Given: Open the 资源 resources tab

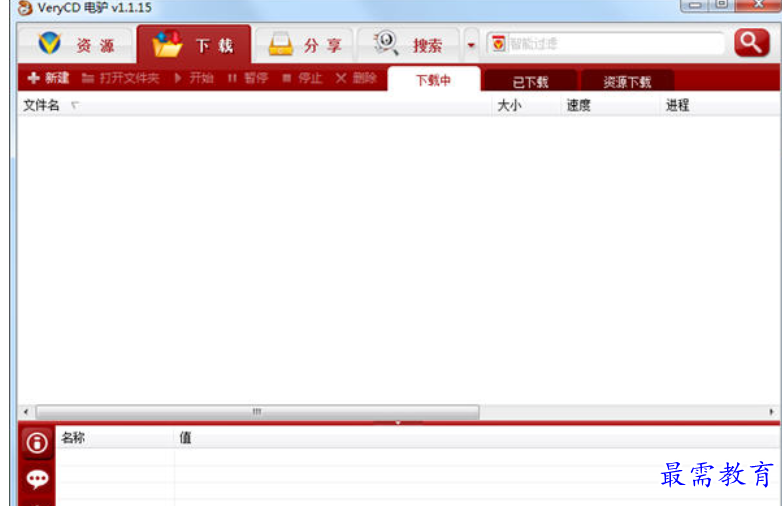Looking at the screenshot, I should click(76, 45).
